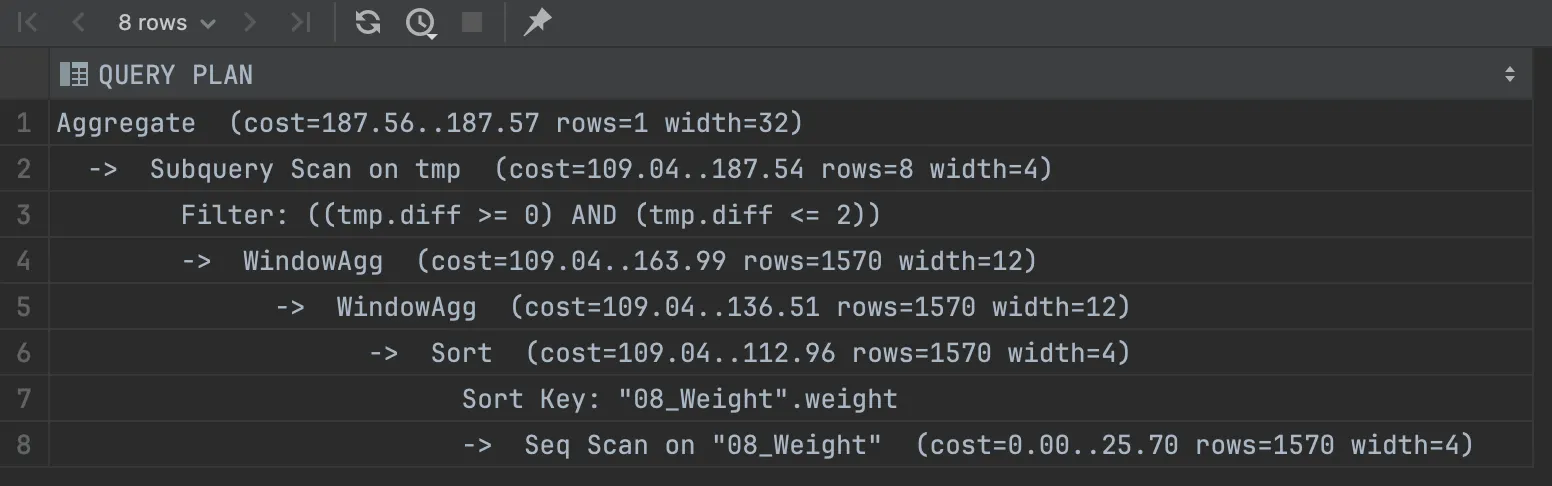The height and width of the screenshot is (486, 1552).
Task: Select row number 8 in gutter
Action: [24, 445]
